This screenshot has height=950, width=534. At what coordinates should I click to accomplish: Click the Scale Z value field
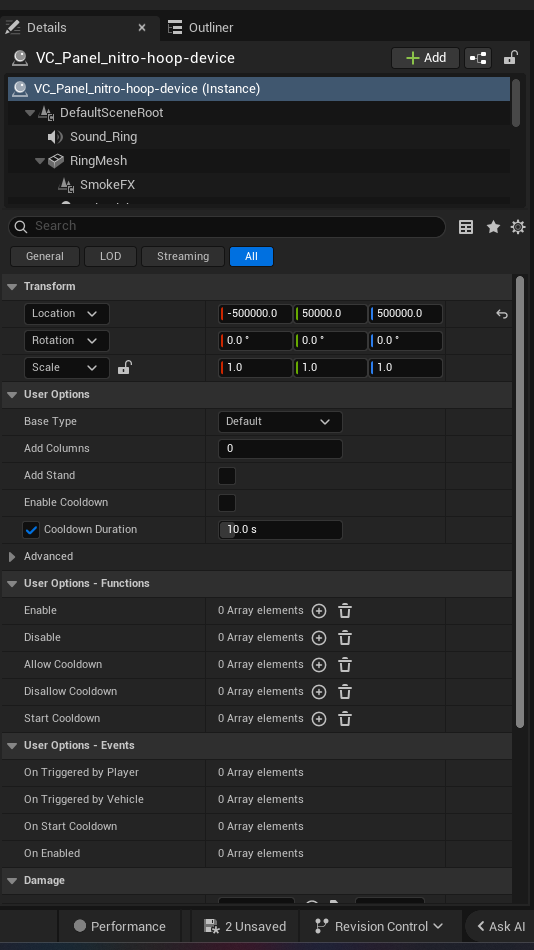click(406, 368)
